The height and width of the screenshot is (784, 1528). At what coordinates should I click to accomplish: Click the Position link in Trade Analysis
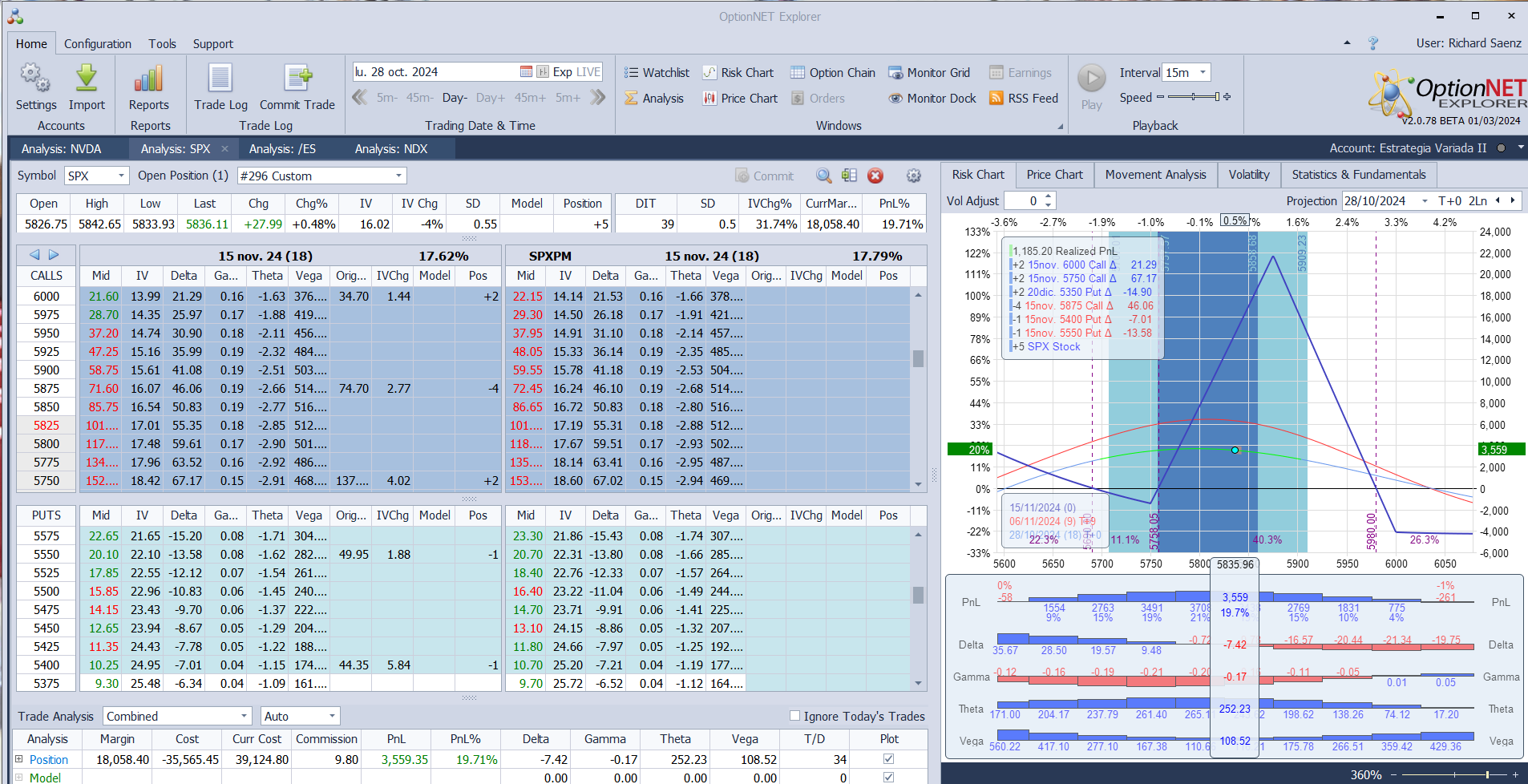(x=49, y=759)
